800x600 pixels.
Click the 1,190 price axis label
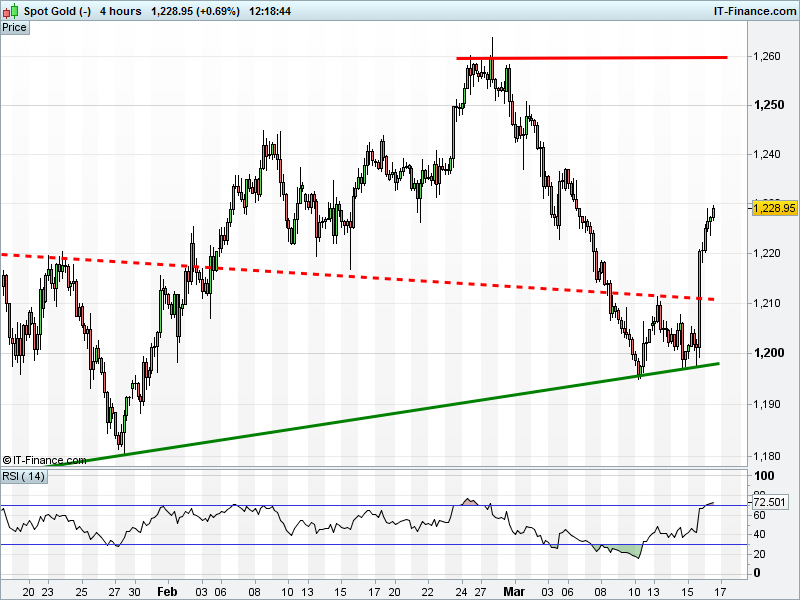[x=767, y=405]
